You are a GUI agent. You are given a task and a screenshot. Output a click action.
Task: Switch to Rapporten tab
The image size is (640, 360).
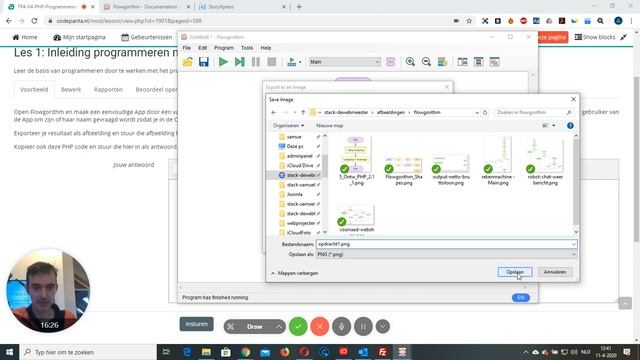click(x=108, y=89)
